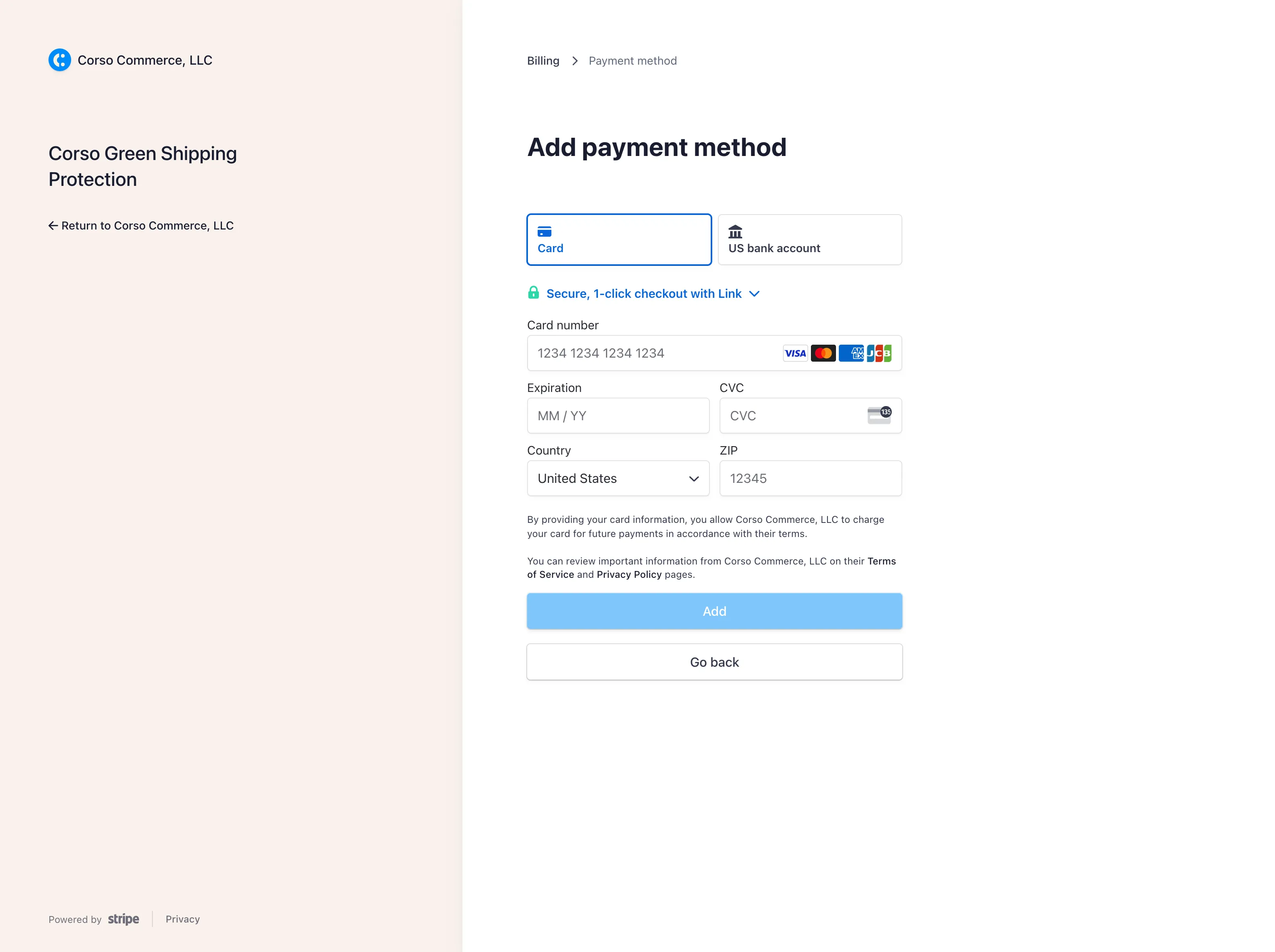This screenshot has height=952, width=1275.
Task: Click the Add payment method button
Action: [714, 611]
